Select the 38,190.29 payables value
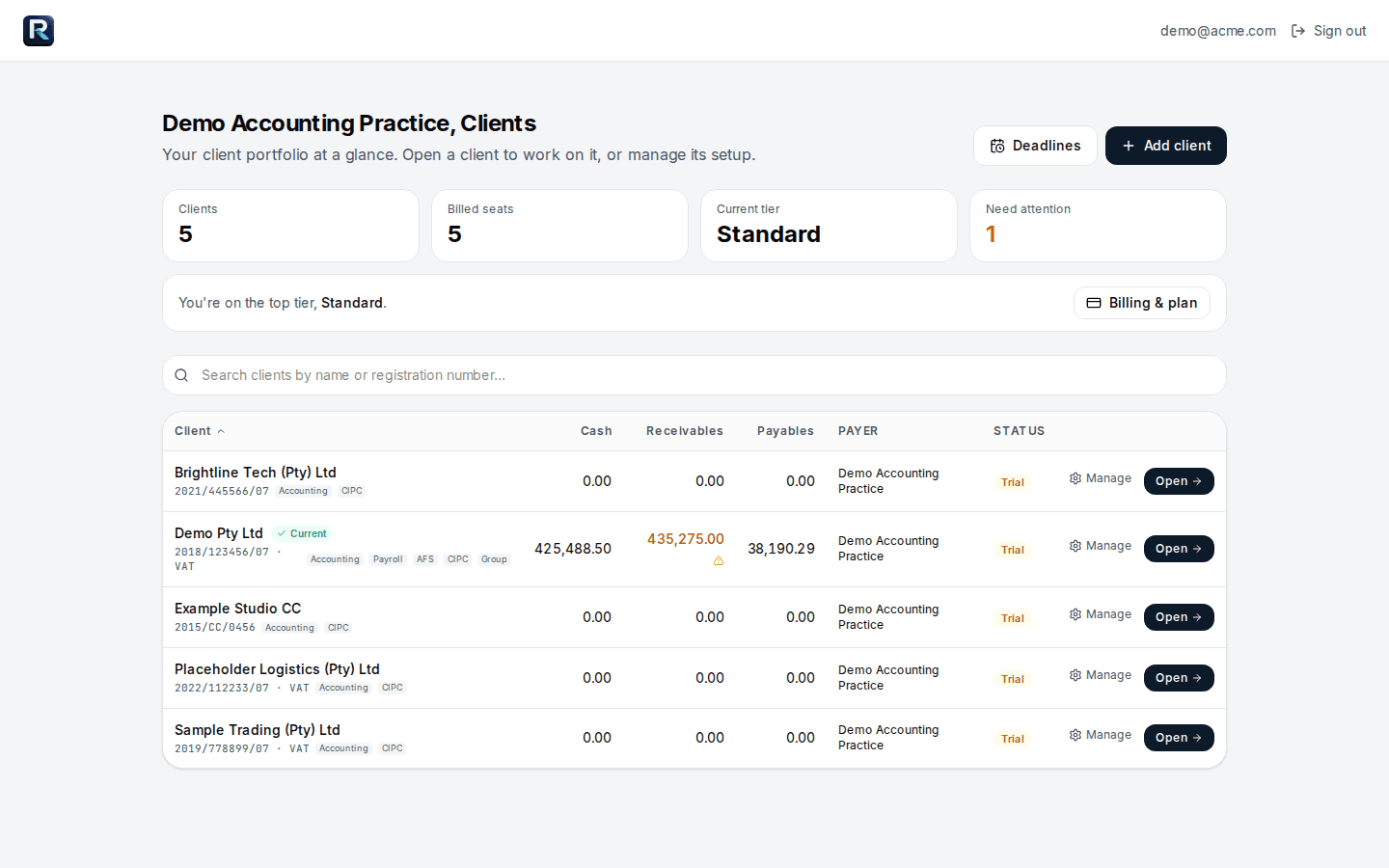This screenshot has height=868, width=1389. [x=781, y=549]
